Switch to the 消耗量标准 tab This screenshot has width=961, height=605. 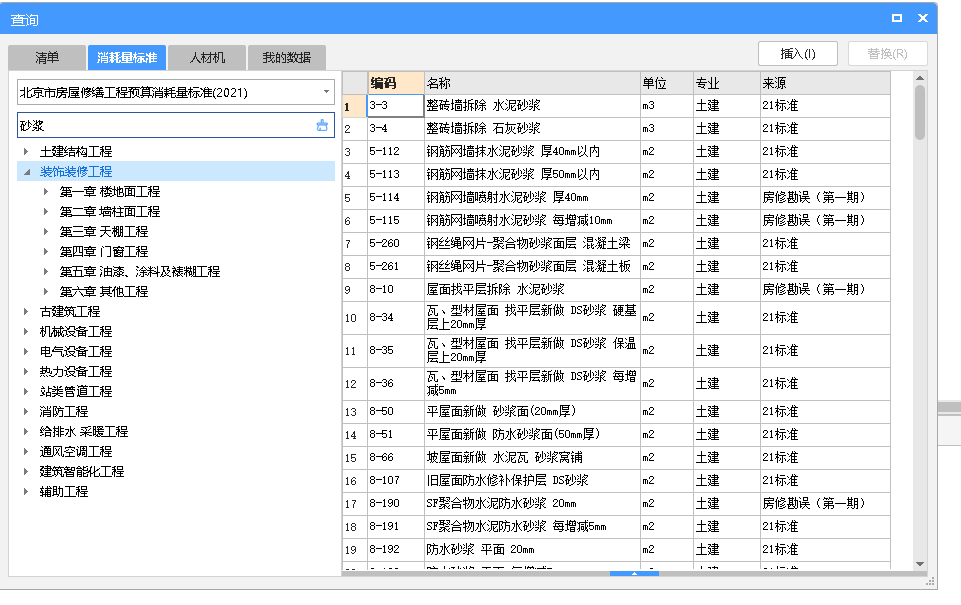[127, 58]
